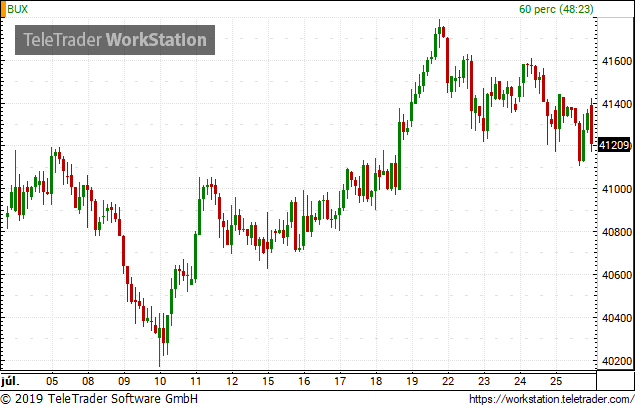The width and height of the screenshot is (635, 408).
Task: Open the workstation.teletrader.com link
Action: [551, 399]
